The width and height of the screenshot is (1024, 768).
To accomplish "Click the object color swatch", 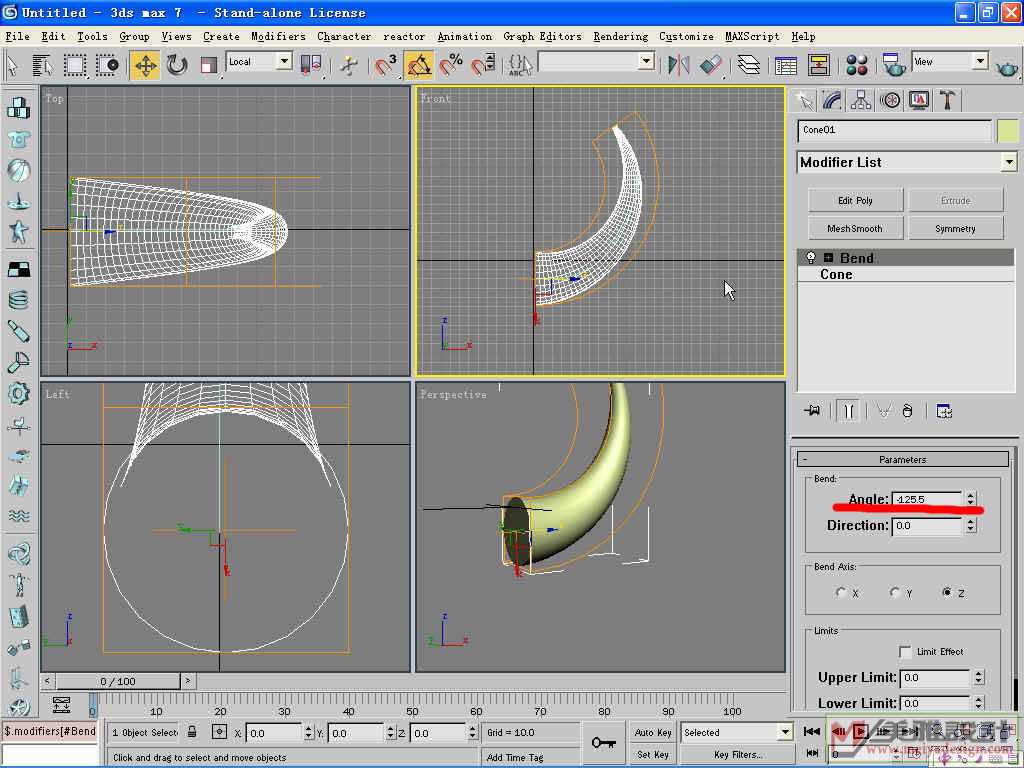I will pyautogui.click(x=1008, y=131).
